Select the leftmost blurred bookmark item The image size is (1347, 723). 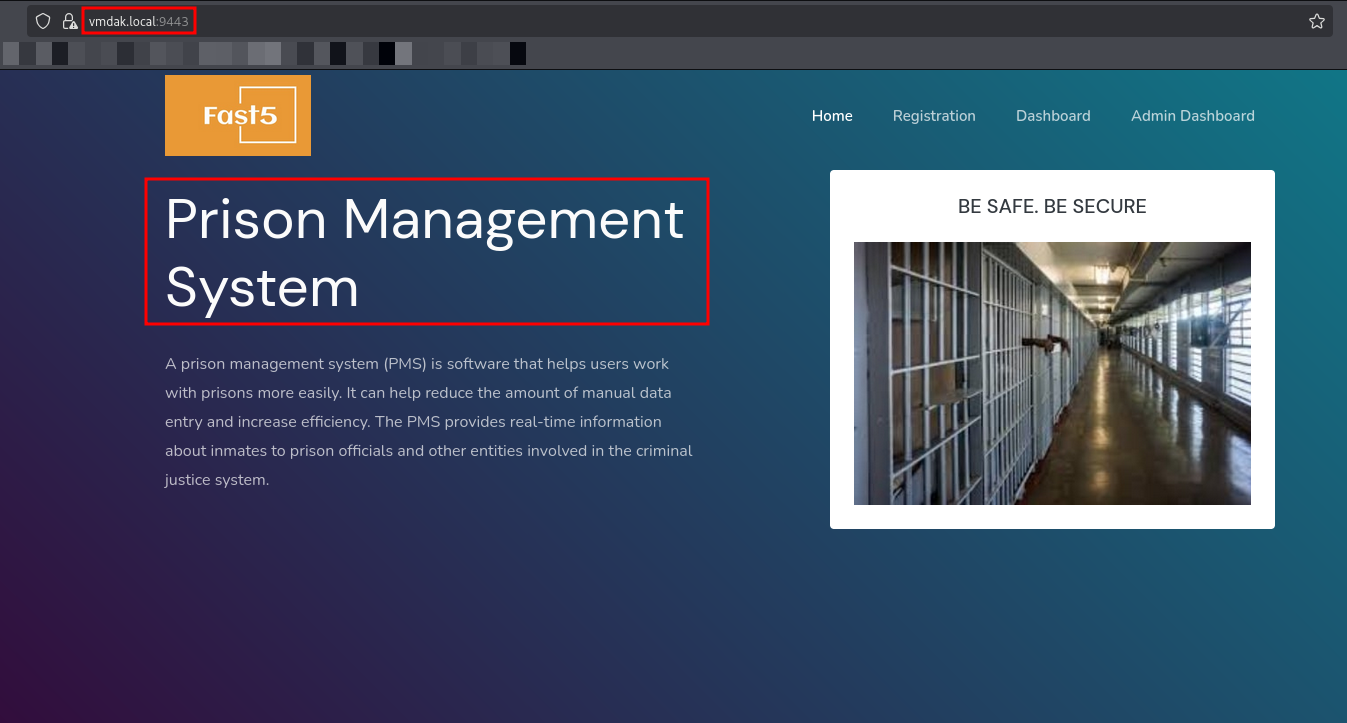point(11,53)
